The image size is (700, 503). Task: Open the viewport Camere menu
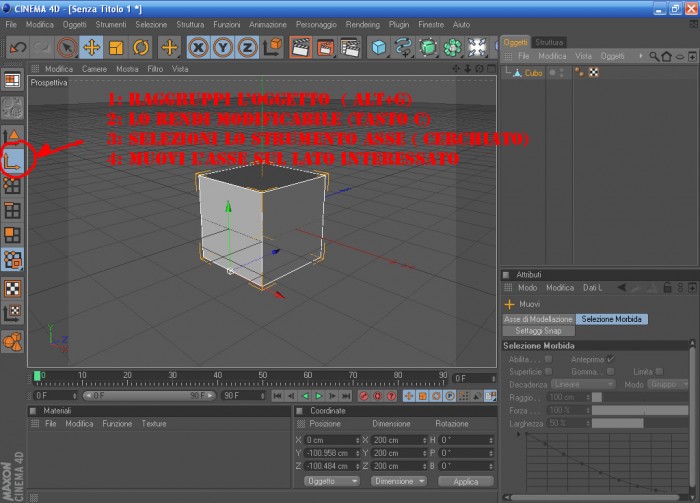click(94, 69)
